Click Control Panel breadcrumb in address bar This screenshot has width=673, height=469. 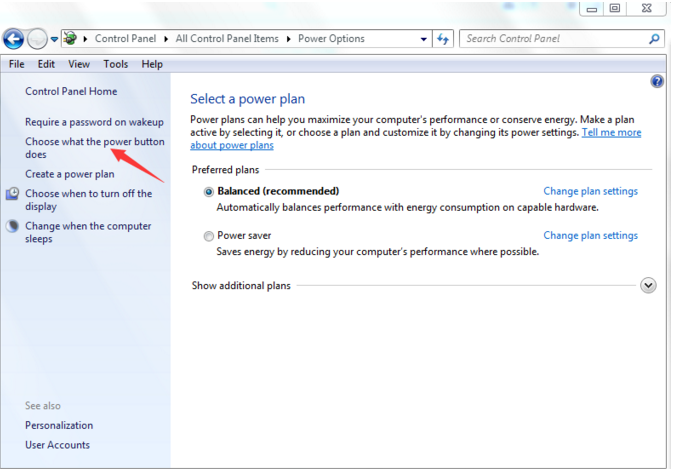click(x=125, y=39)
